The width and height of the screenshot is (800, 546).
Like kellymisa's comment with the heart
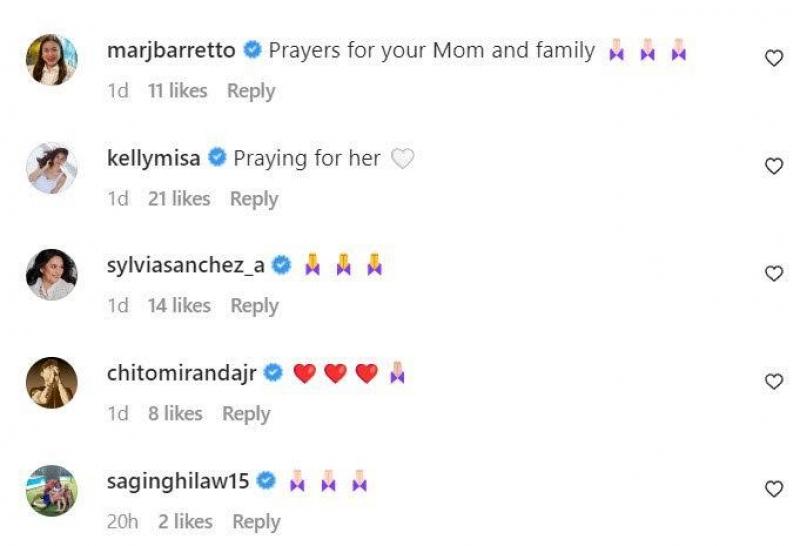click(x=773, y=166)
